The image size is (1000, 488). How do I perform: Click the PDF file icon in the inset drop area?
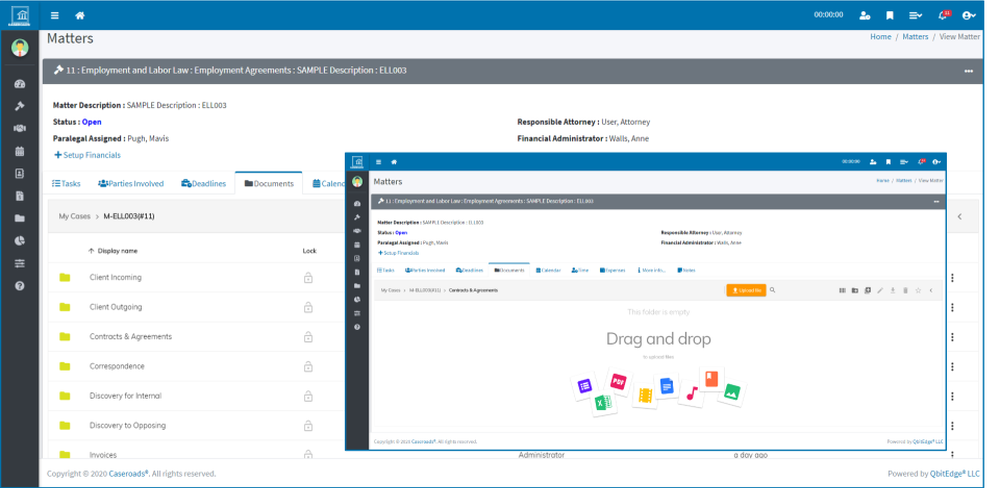[617, 381]
